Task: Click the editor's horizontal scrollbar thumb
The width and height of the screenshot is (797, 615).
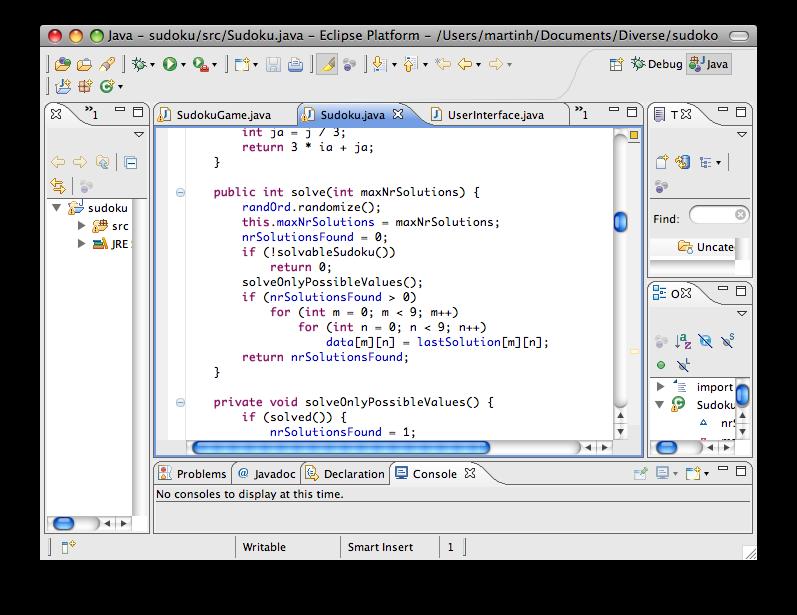Action: tap(341, 447)
